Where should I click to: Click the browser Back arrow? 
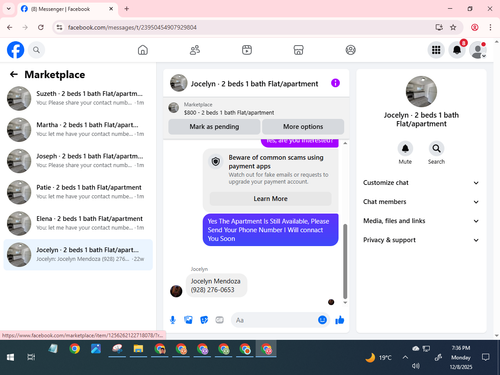pyautogui.click(x=10, y=27)
